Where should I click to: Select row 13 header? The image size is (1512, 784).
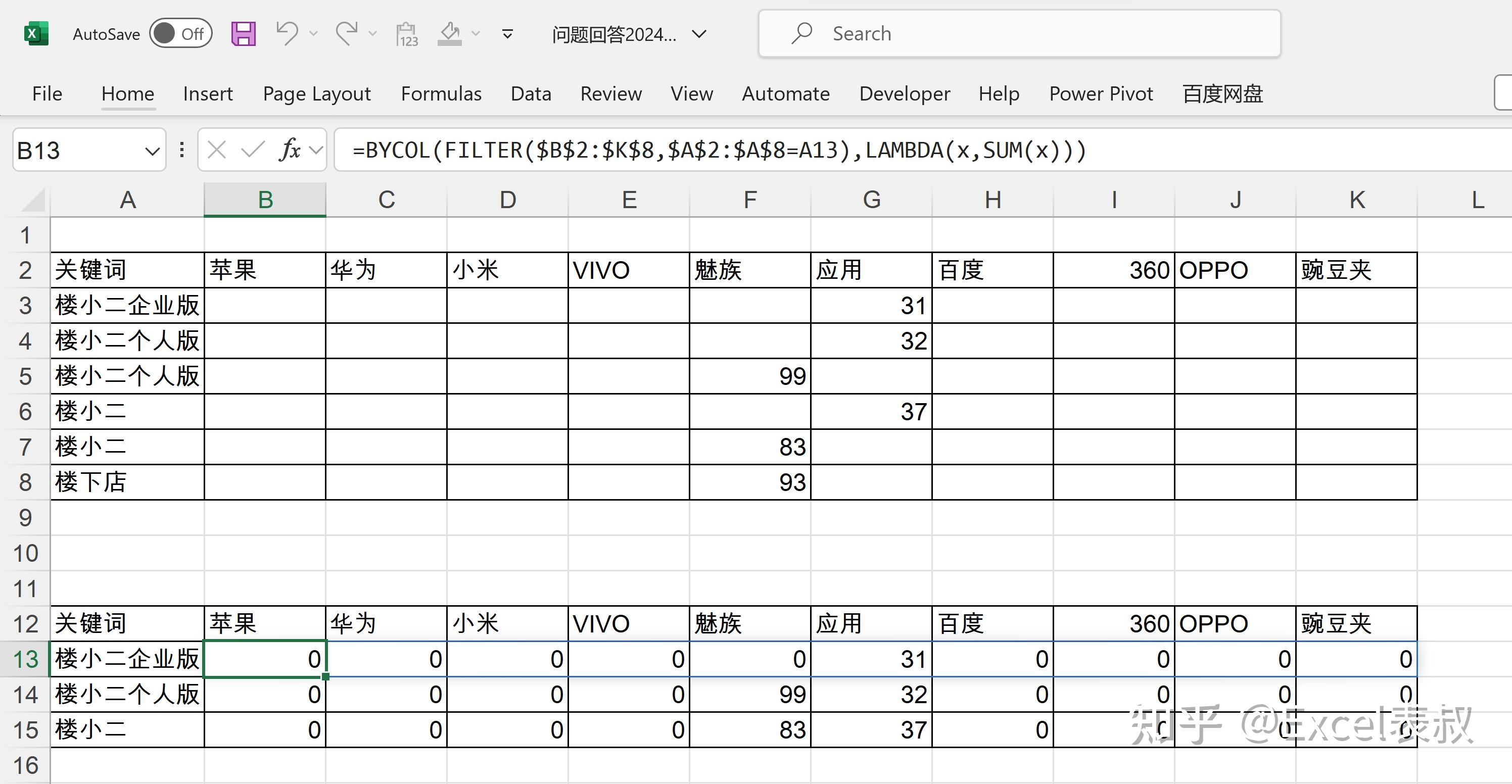25,659
